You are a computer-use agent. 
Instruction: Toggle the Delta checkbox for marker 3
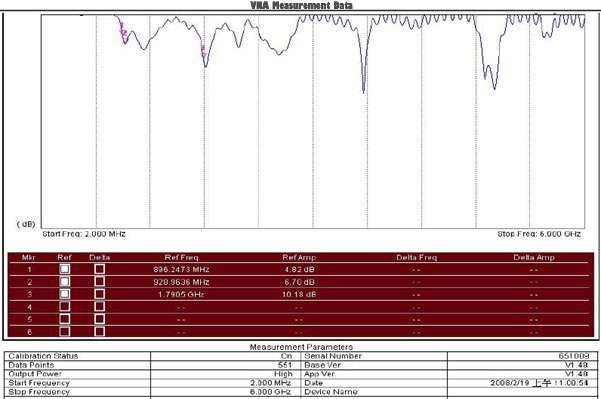point(100,294)
